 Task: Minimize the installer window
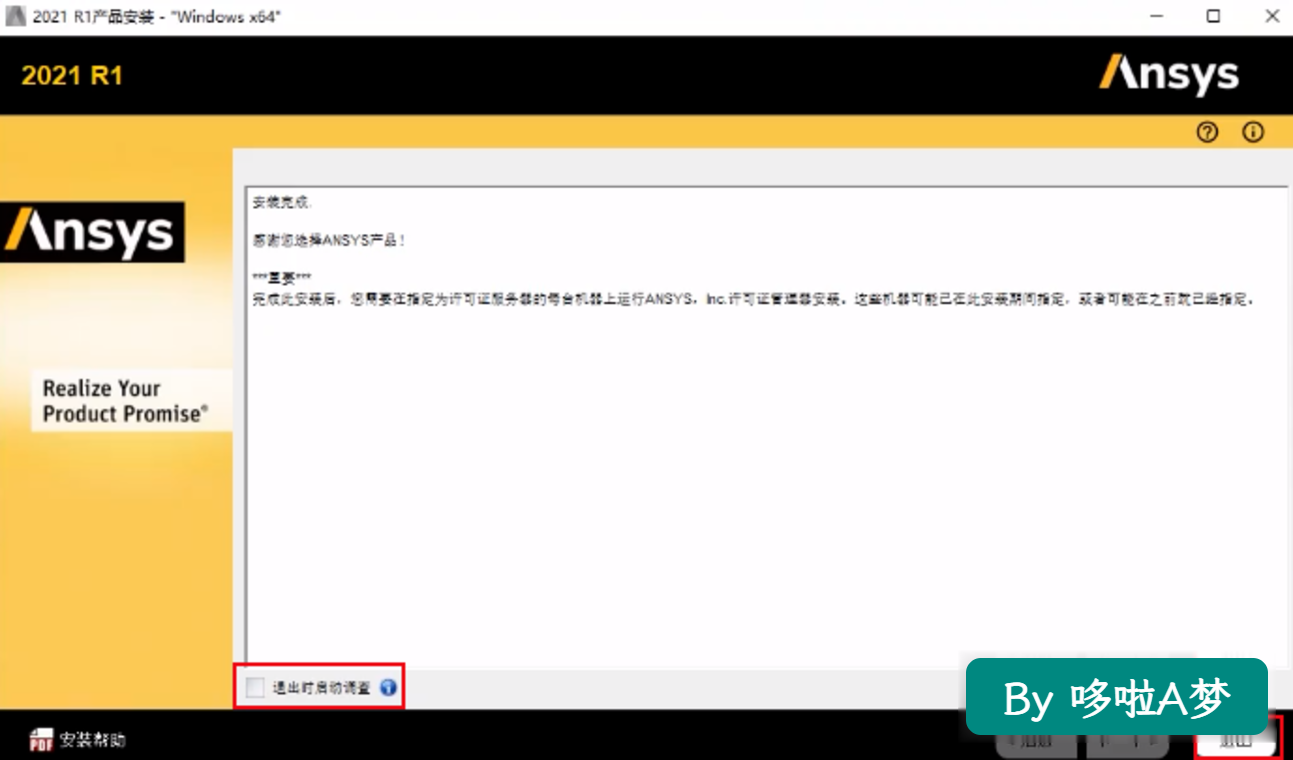pos(1156,17)
